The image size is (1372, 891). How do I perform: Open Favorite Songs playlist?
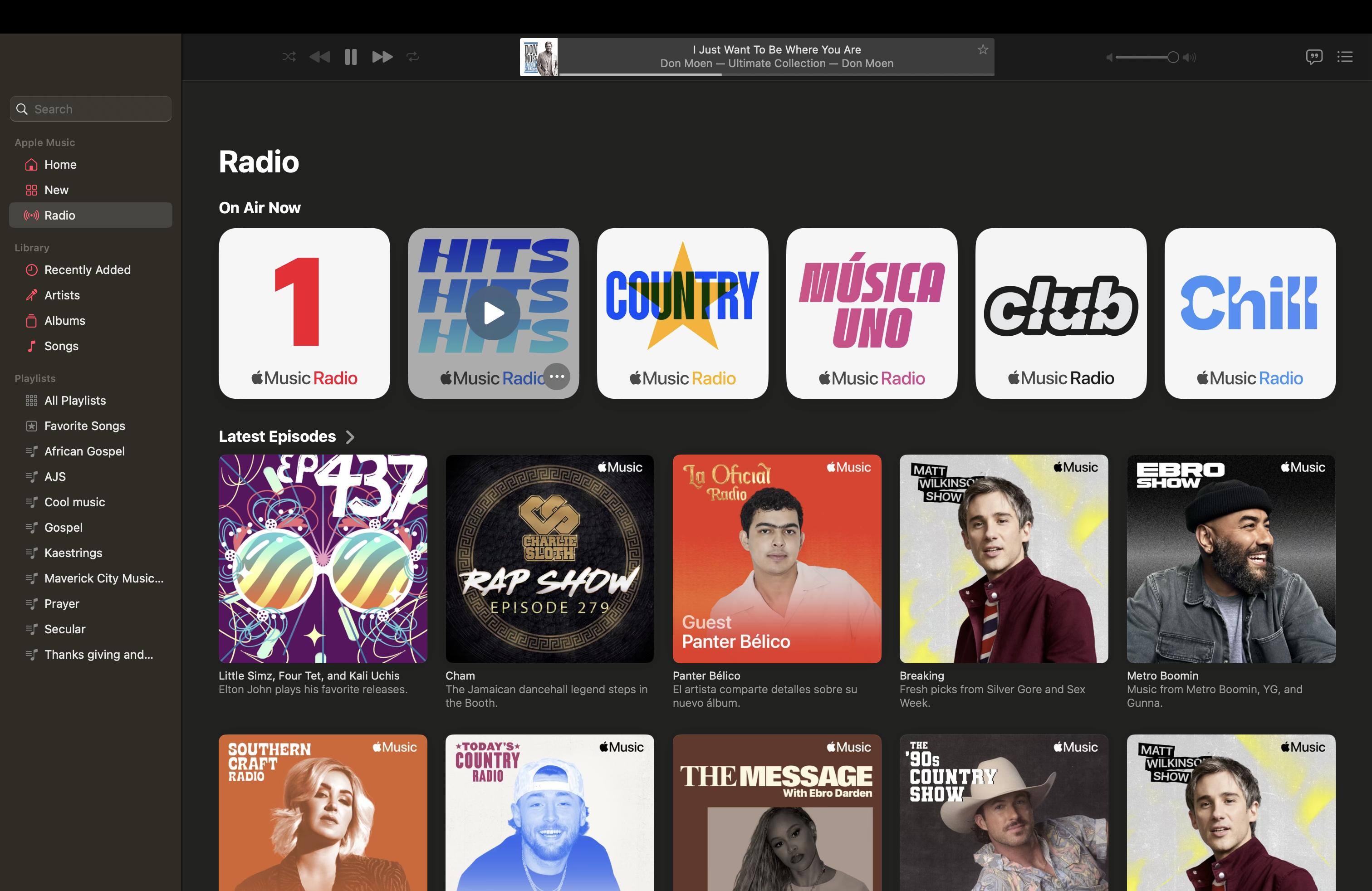click(84, 426)
